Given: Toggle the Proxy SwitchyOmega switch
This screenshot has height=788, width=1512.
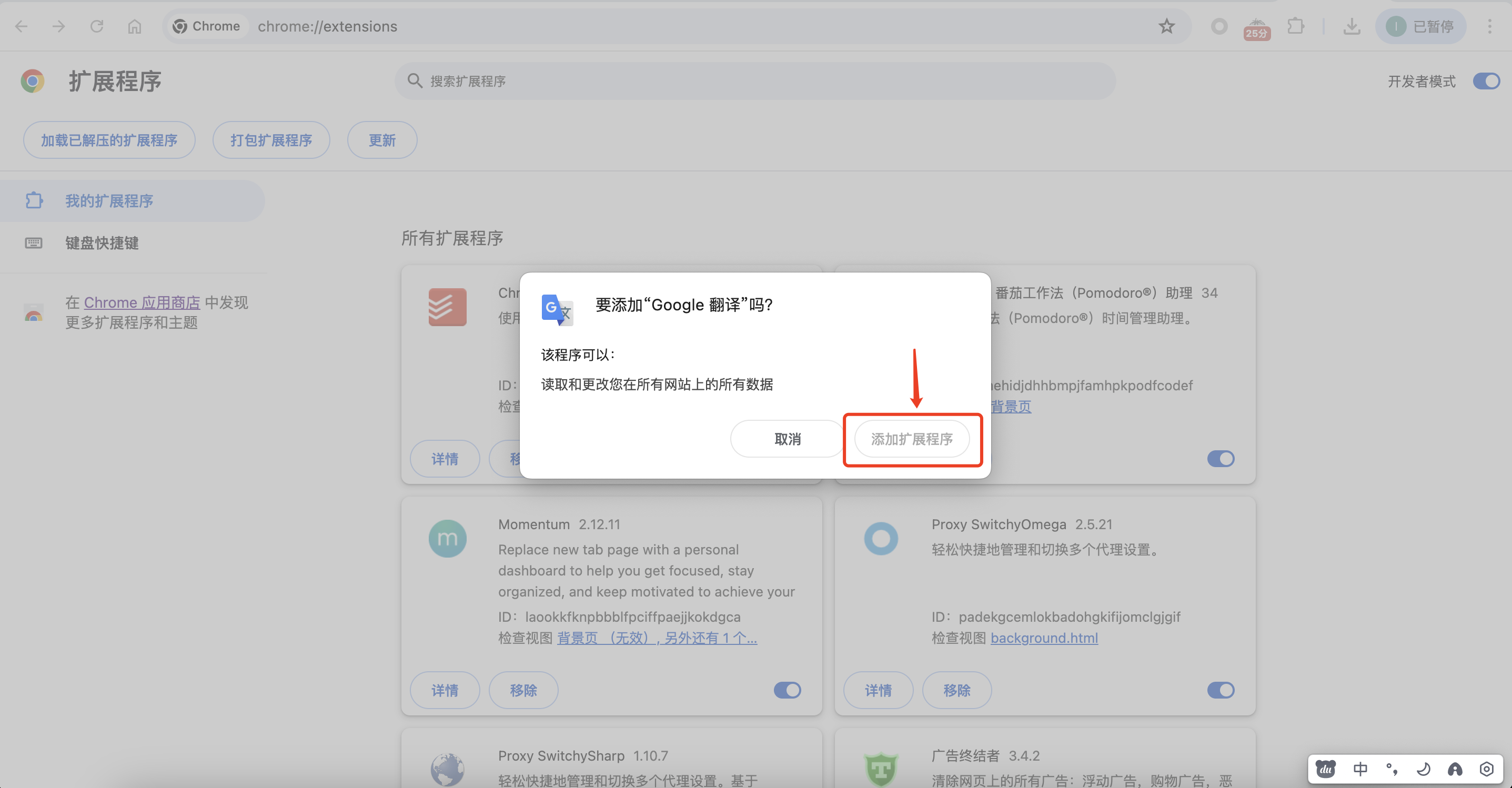Looking at the screenshot, I should click(x=1221, y=690).
